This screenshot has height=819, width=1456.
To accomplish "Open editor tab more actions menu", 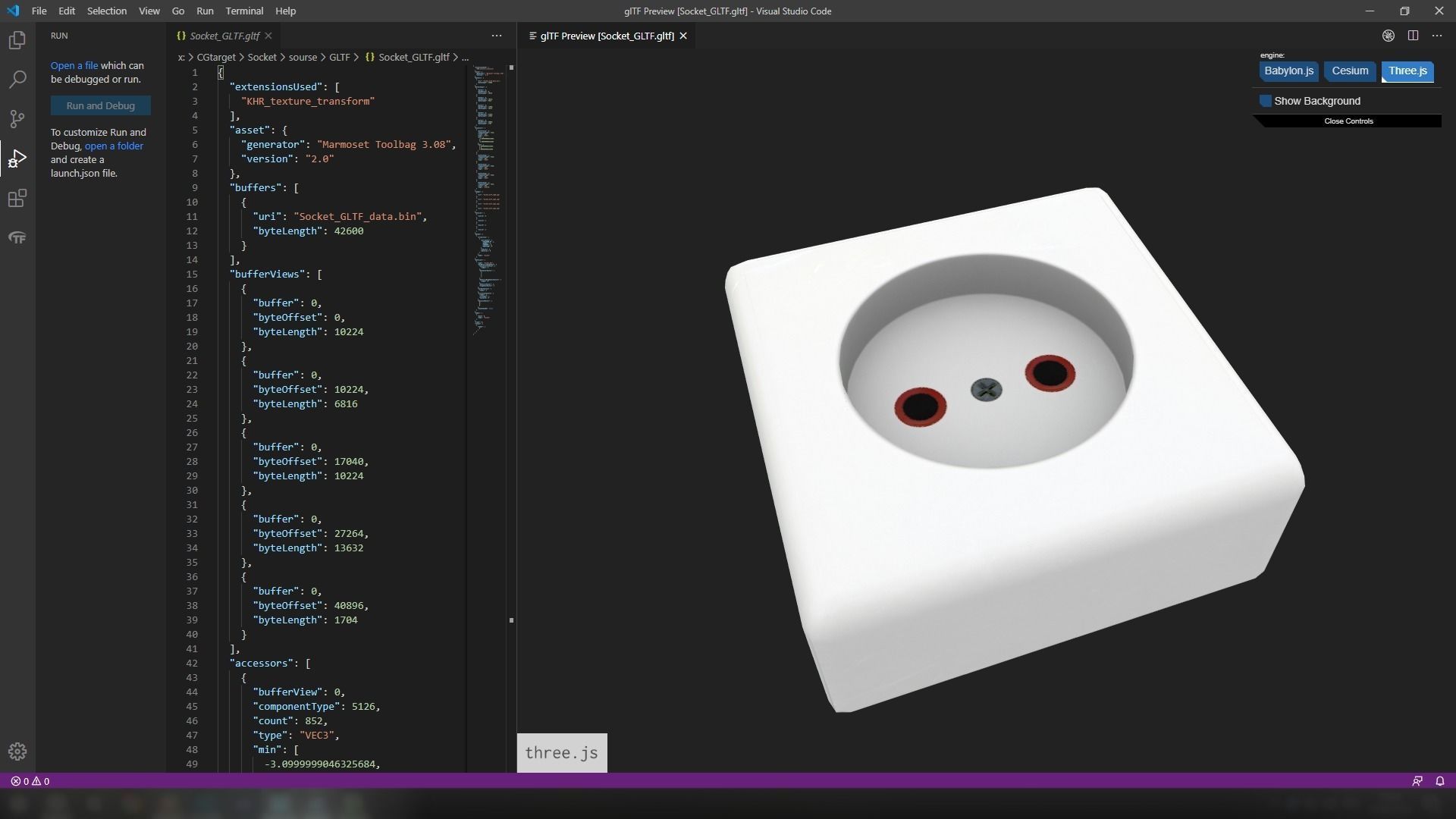I will point(497,36).
